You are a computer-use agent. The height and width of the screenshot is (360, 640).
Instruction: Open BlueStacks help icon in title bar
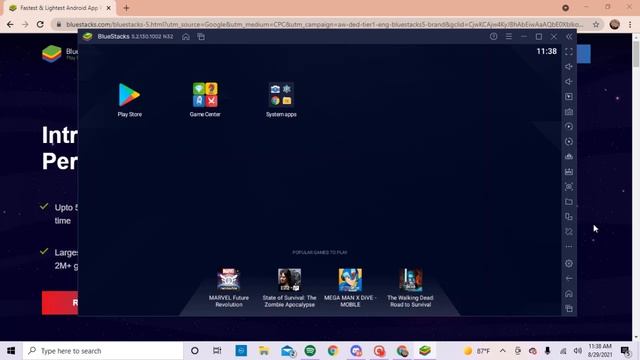pyautogui.click(x=493, y=36)
